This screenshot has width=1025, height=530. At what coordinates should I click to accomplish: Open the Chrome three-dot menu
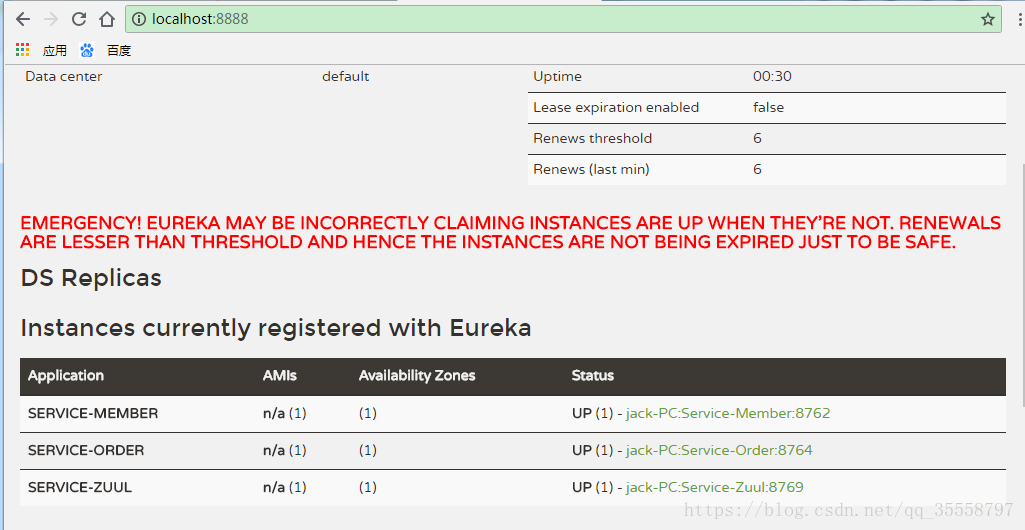point(1020,19)
